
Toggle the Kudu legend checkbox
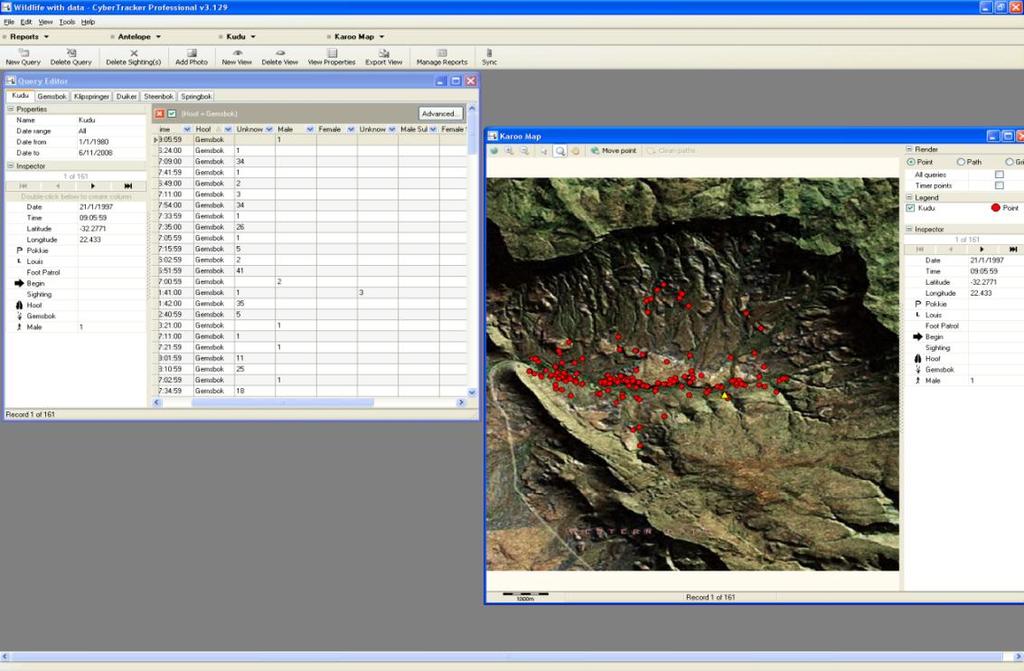pyautogui.click(x=910, y=208)
